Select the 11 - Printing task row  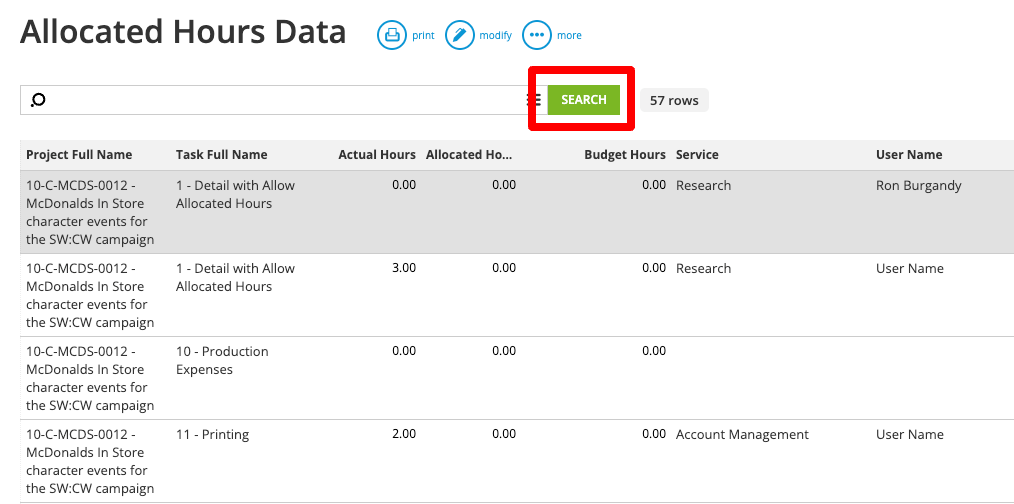(x=517, y=461)
